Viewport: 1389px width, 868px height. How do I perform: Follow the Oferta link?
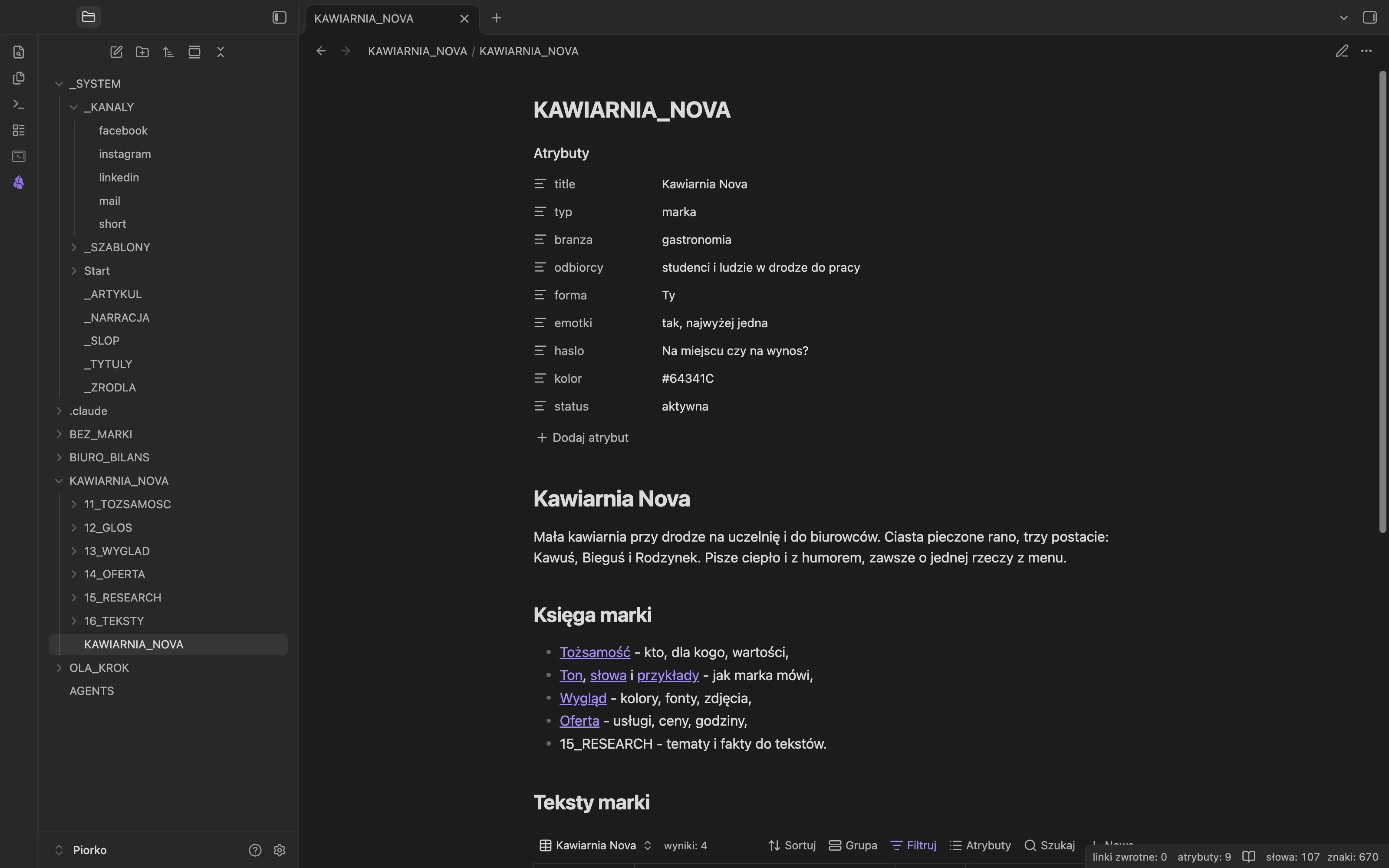tap(579, 721)
